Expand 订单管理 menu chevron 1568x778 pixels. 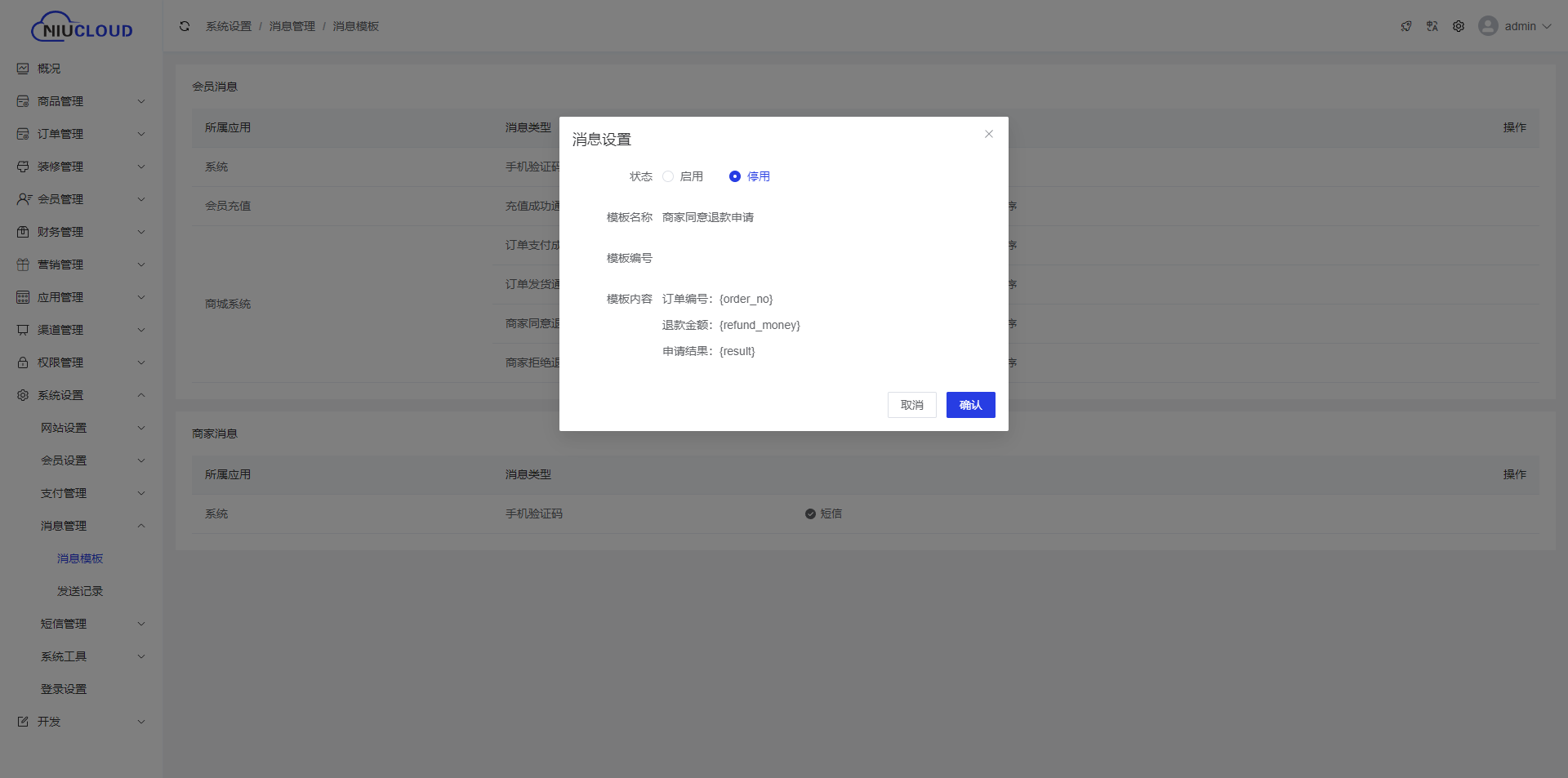[141, 134]
